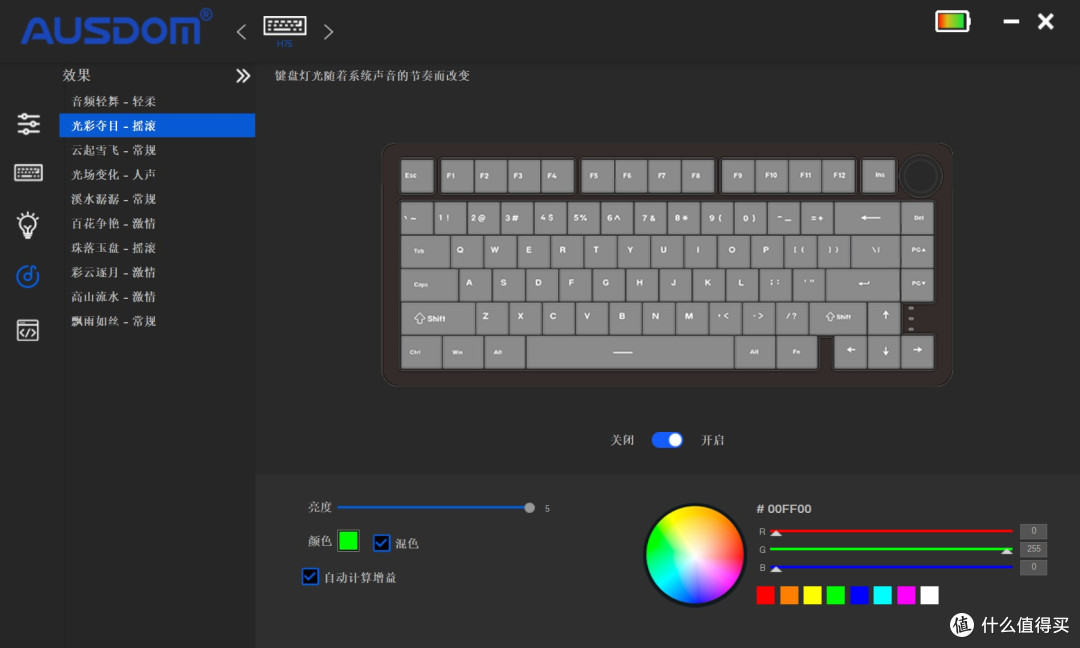Open the music rhythm sidebar icon

(28, 276)
